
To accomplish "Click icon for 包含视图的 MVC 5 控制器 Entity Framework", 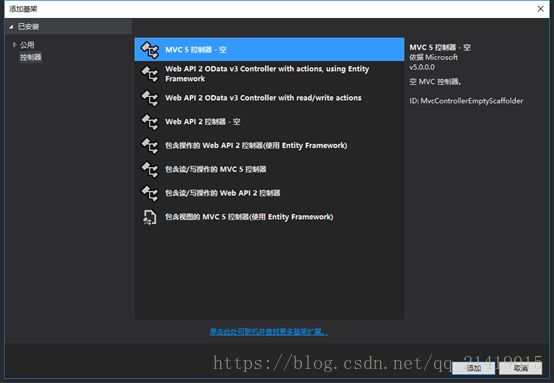I will coord(149,217).
